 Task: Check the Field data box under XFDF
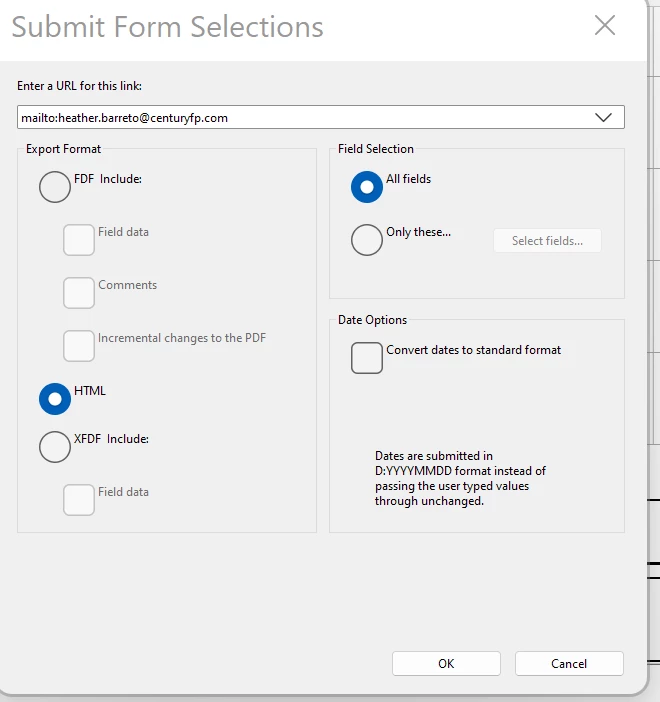(x=79, y=500)
